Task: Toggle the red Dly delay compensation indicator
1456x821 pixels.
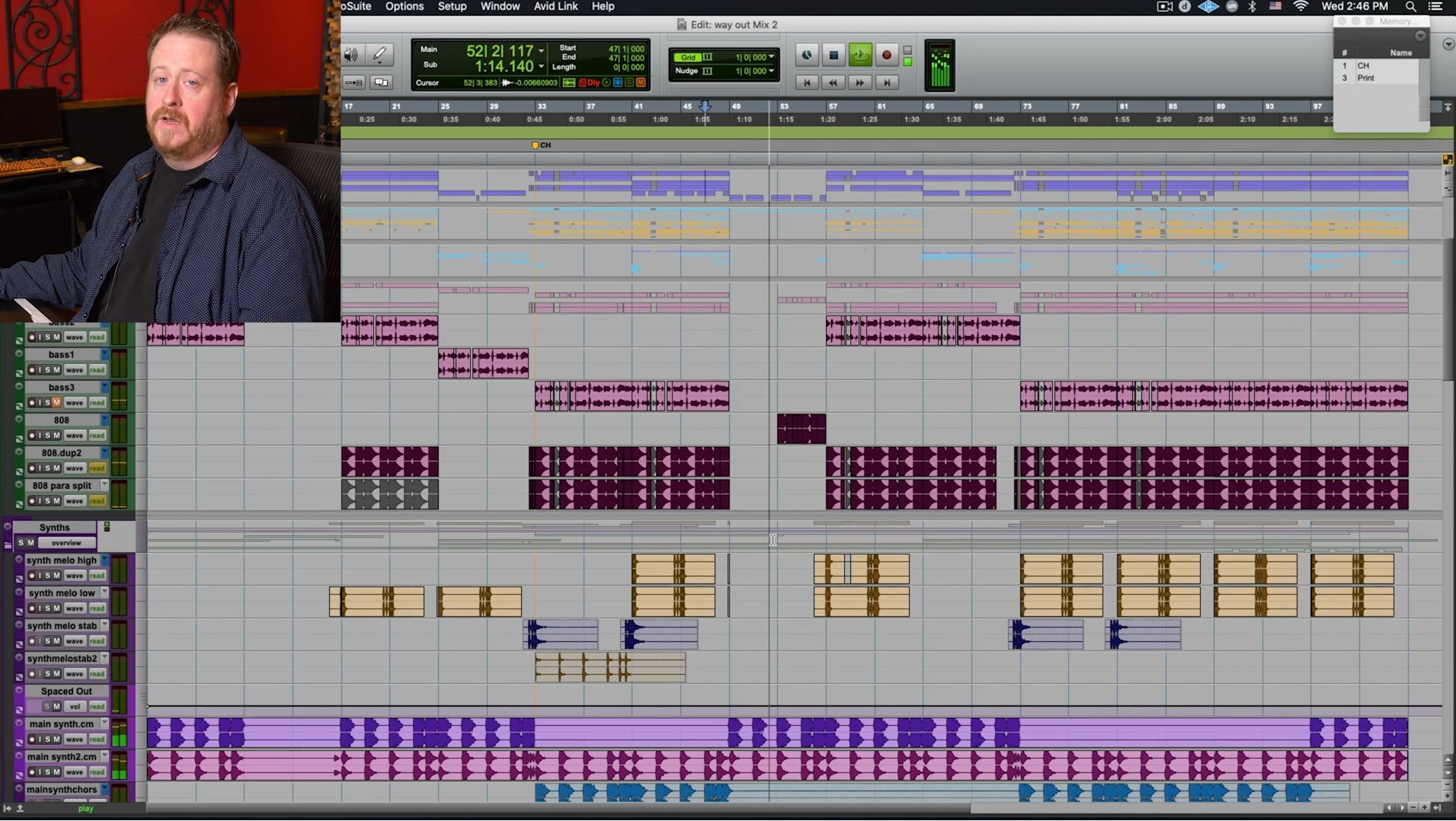Action: (590, 82)
